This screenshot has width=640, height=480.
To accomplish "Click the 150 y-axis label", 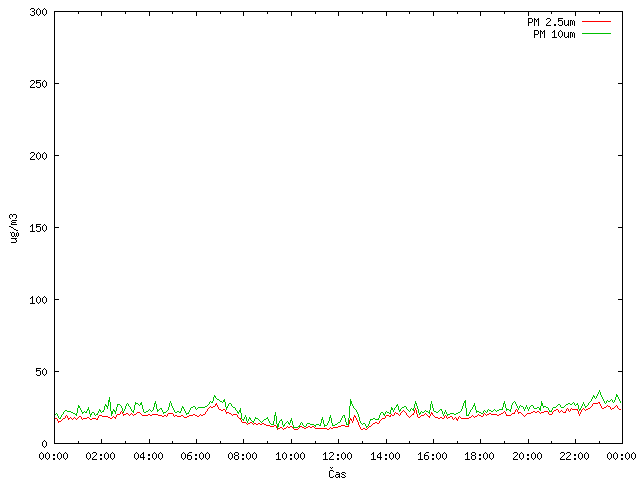I will [x=38, y=228].
